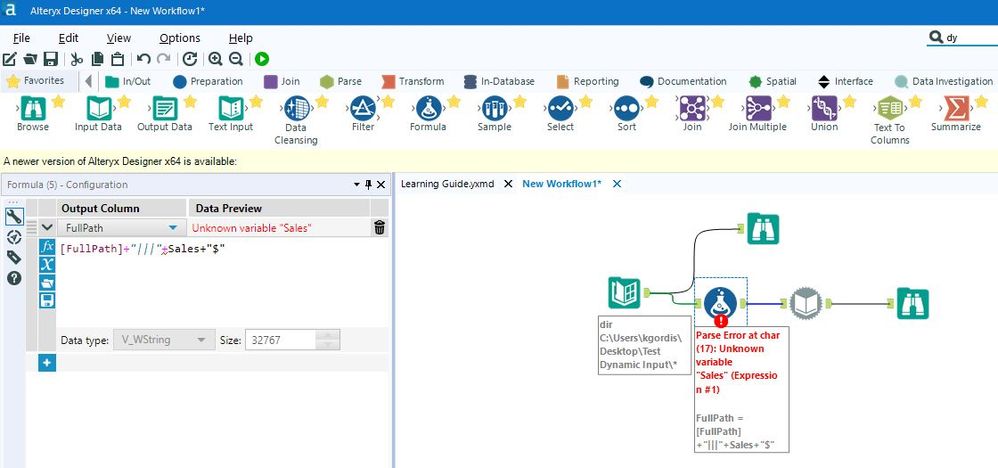Open the Edit menu
Image resolution: width=998 pixels, height=468 pixels.
point(68,38)
